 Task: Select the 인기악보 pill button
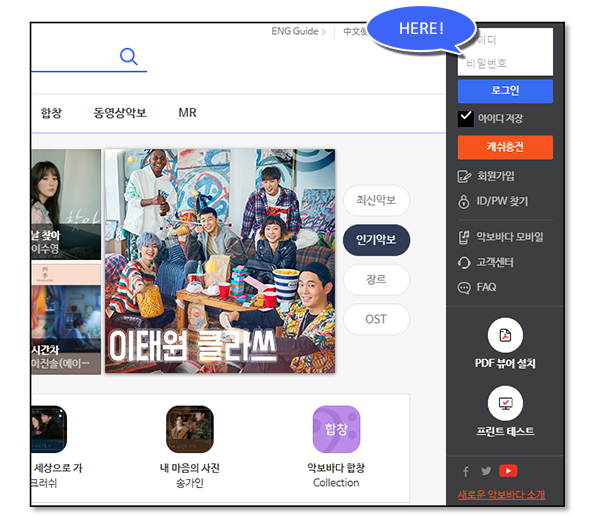click(x=377, y=240)
